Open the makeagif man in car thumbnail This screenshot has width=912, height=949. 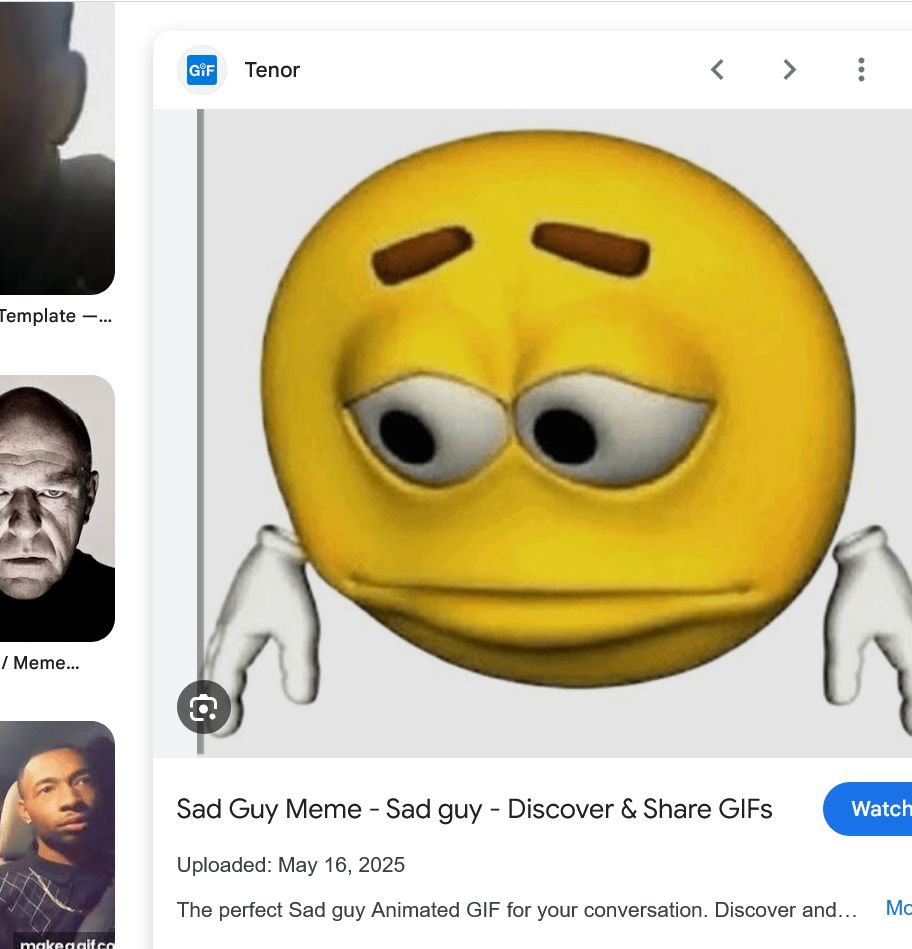tap(57, 835)
